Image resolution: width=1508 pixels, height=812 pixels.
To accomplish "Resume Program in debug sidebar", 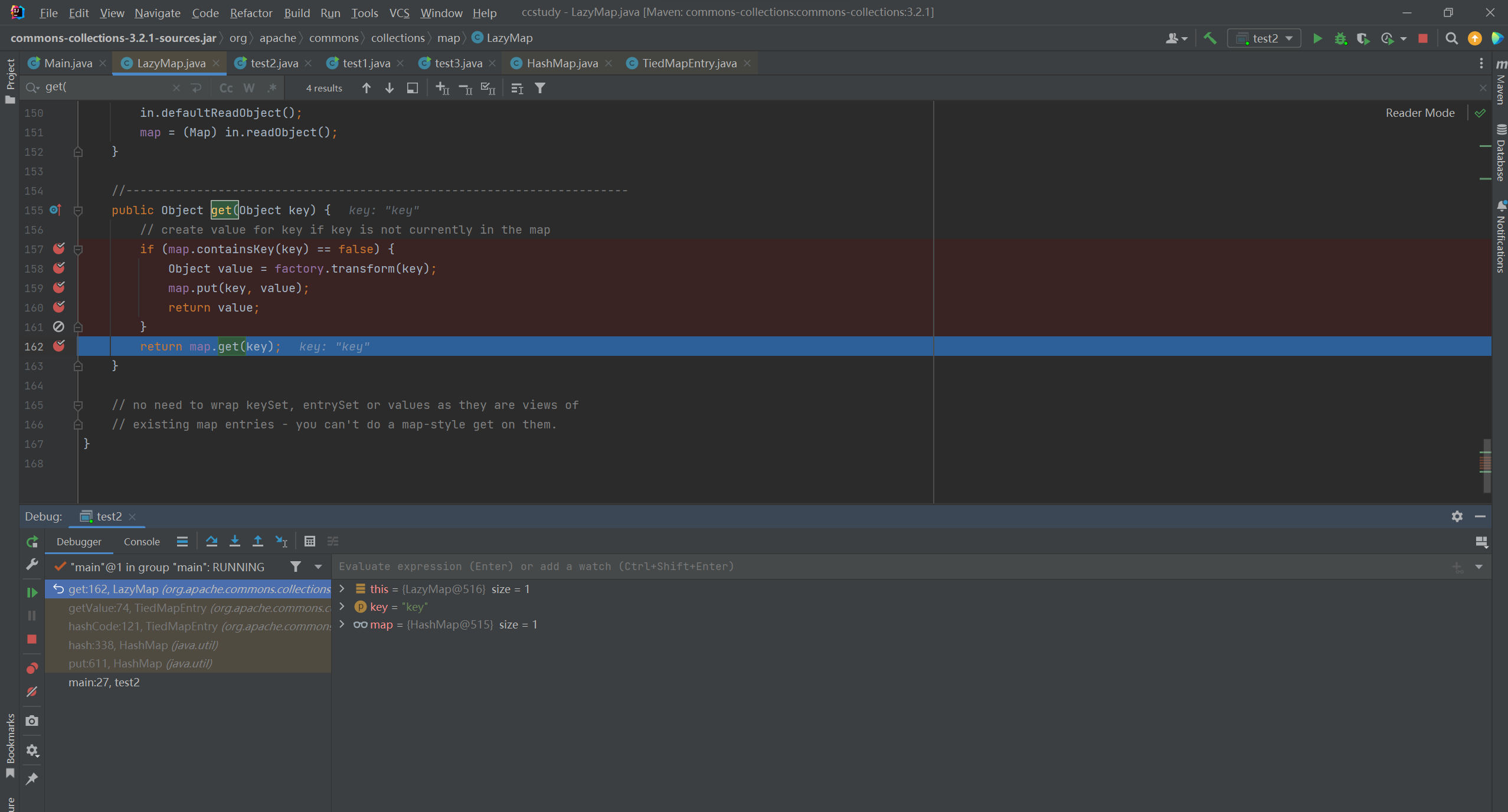I will tap(32, 592).
